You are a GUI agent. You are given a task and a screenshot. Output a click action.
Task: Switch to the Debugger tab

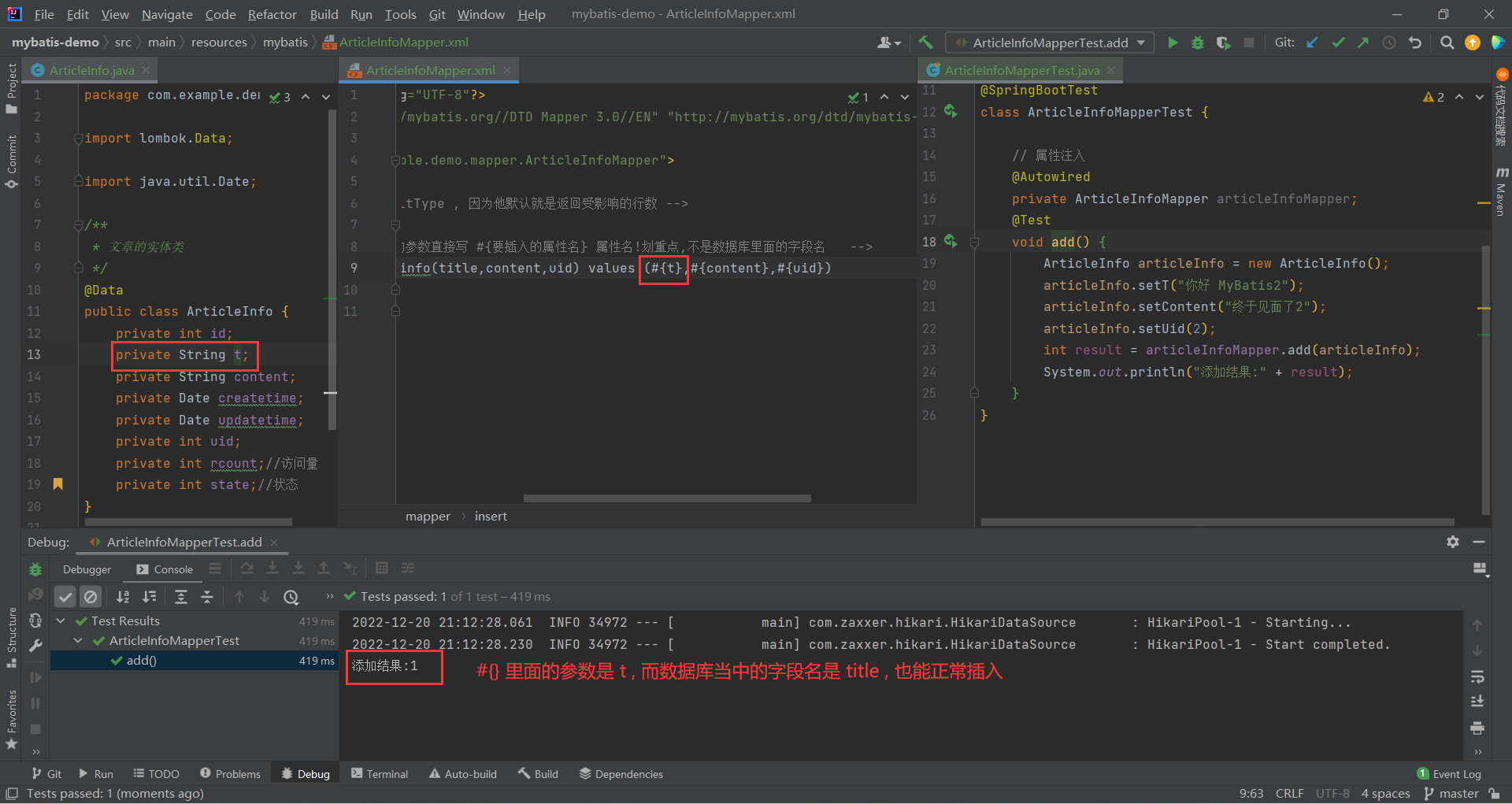(87, 569)
